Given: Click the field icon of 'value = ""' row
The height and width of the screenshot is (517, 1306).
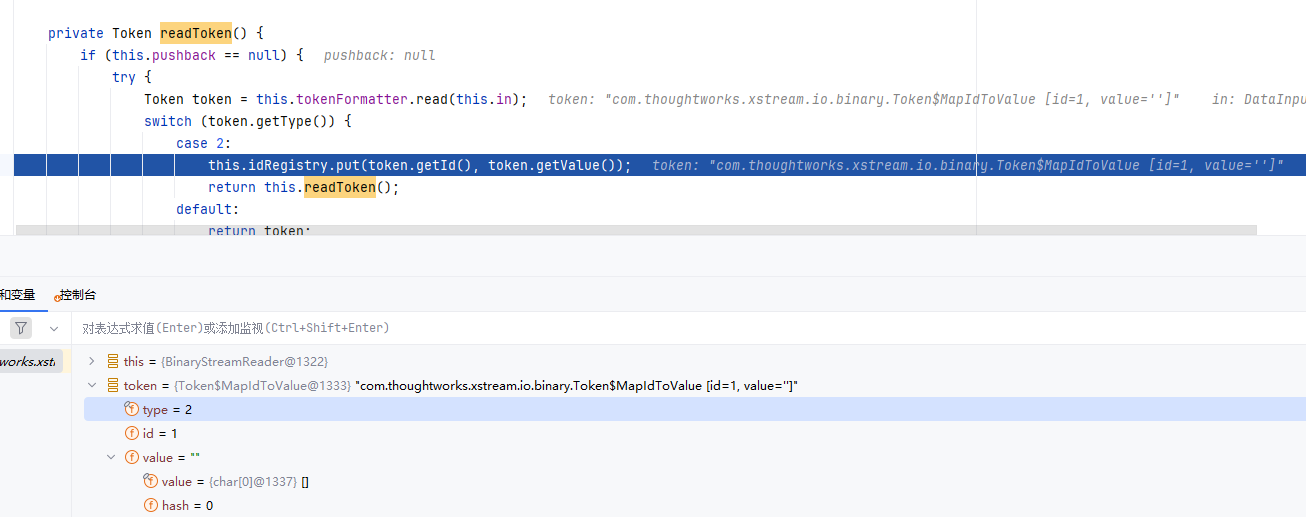Looking at the screenshot, I should pyautogui.click(x=131, y=457).
